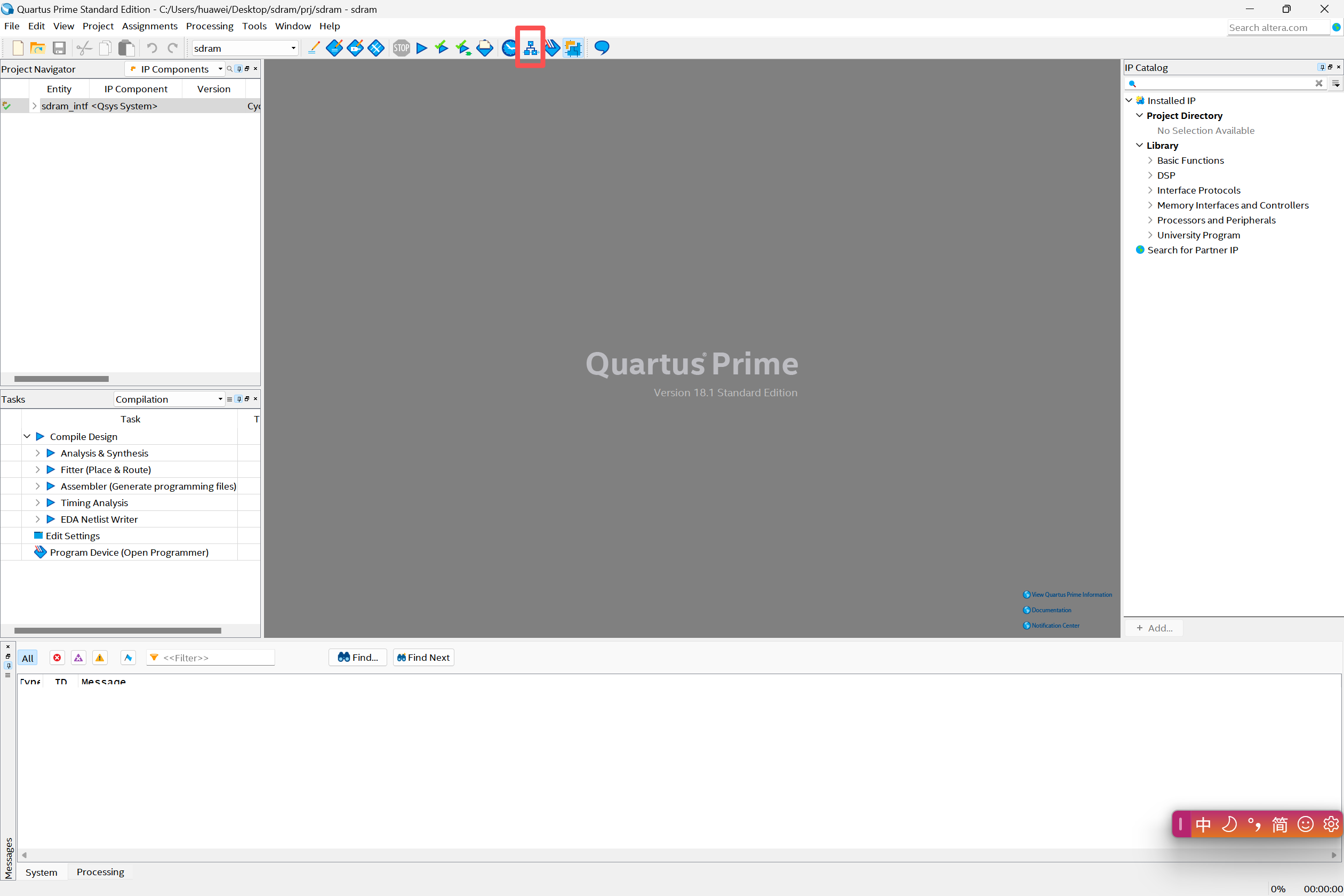The image size is (1344, 896).
Task: Click the STOP processing icon
Action: (401, 48)
